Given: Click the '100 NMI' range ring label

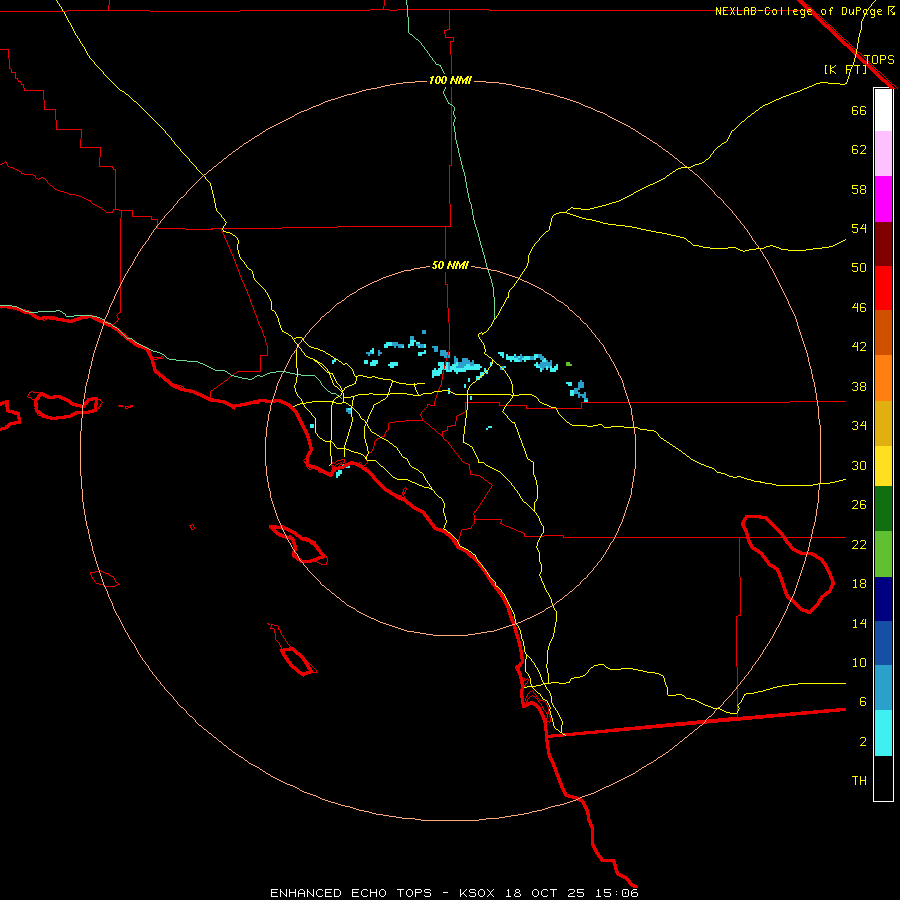Looking at the screenshot, I should (x=450, y=80).
